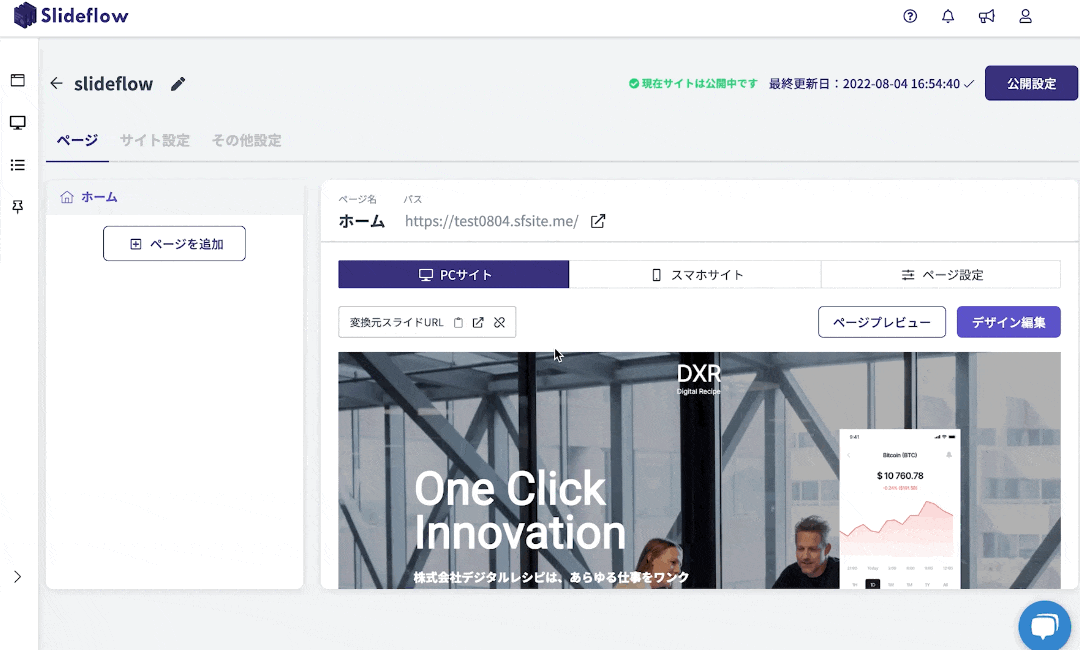Go back using the left arrow
Viewport: 1080px width, 650px height.
[x=56, y=84]
